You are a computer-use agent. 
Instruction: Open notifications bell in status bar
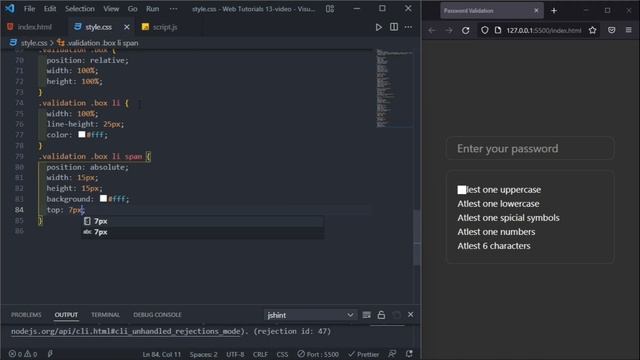(x=409, y=354)
